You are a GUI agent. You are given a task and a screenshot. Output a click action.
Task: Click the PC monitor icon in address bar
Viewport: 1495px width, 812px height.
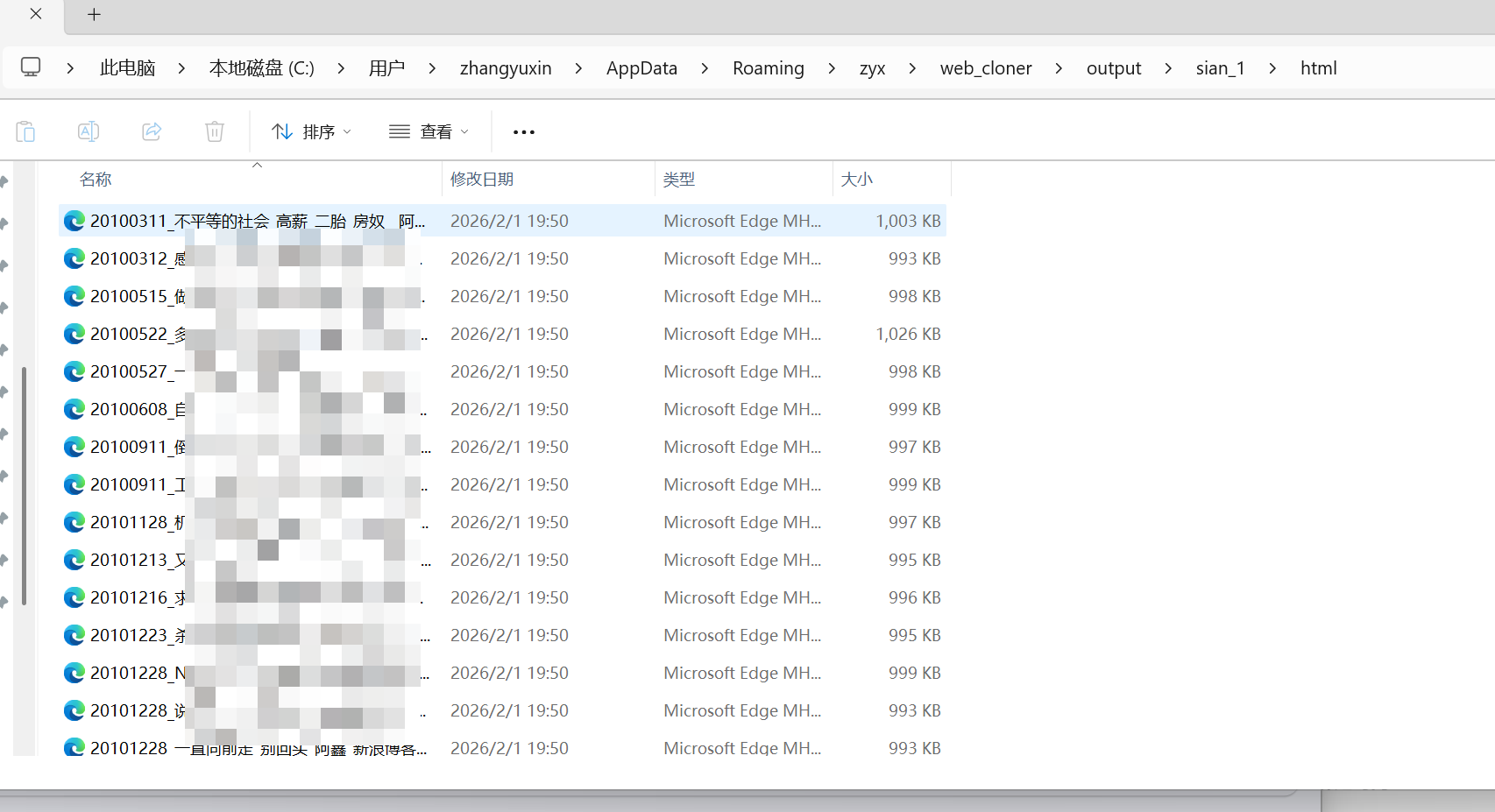(31, 67)
